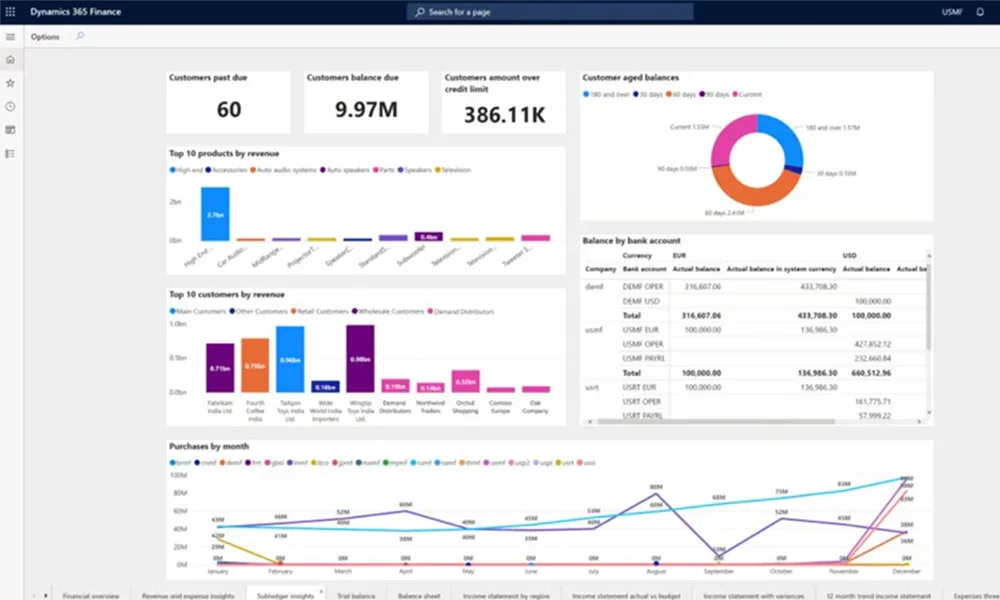This screenshot has height=600, width=1000.
Task: Click the Customers balance due tile
Action: 366,100
